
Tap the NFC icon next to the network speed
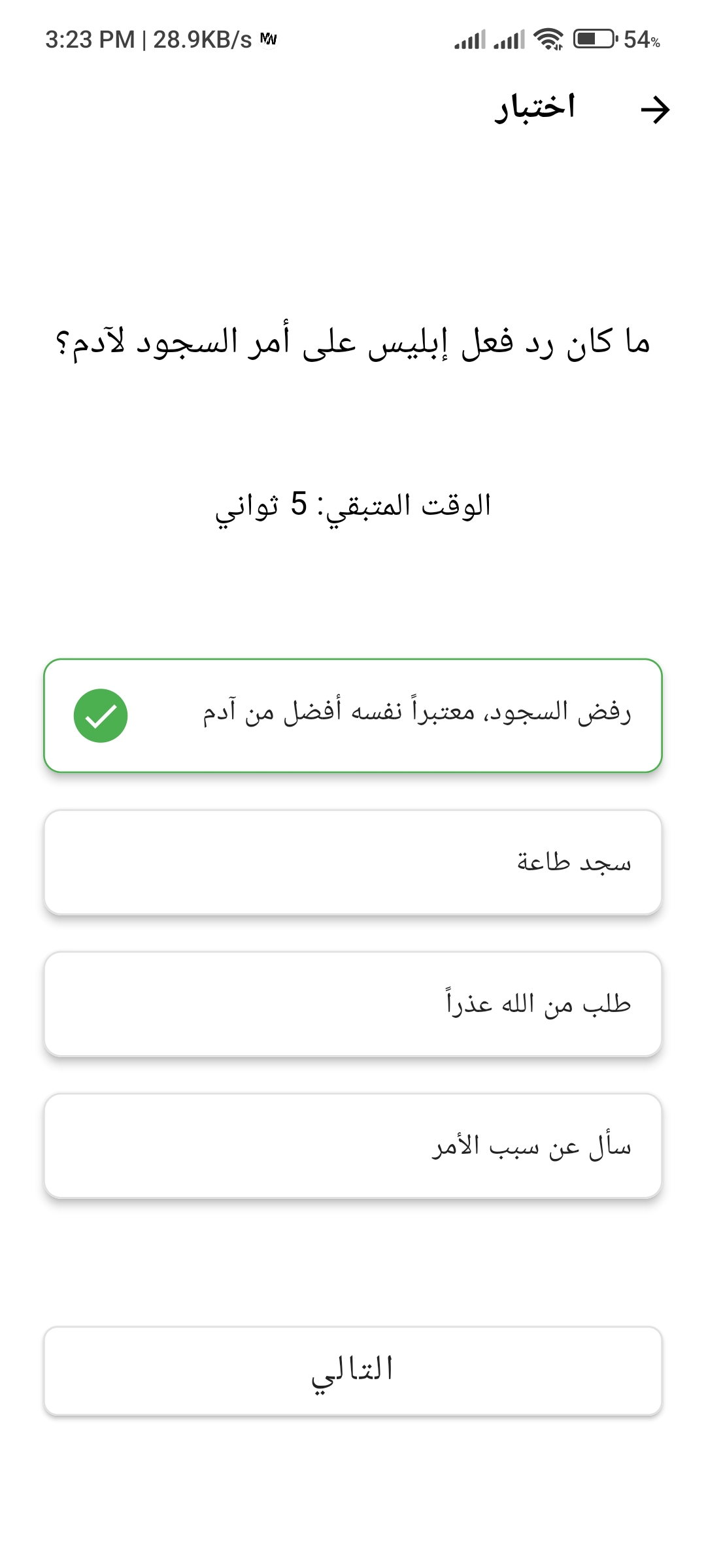click(x=268, y=38)
